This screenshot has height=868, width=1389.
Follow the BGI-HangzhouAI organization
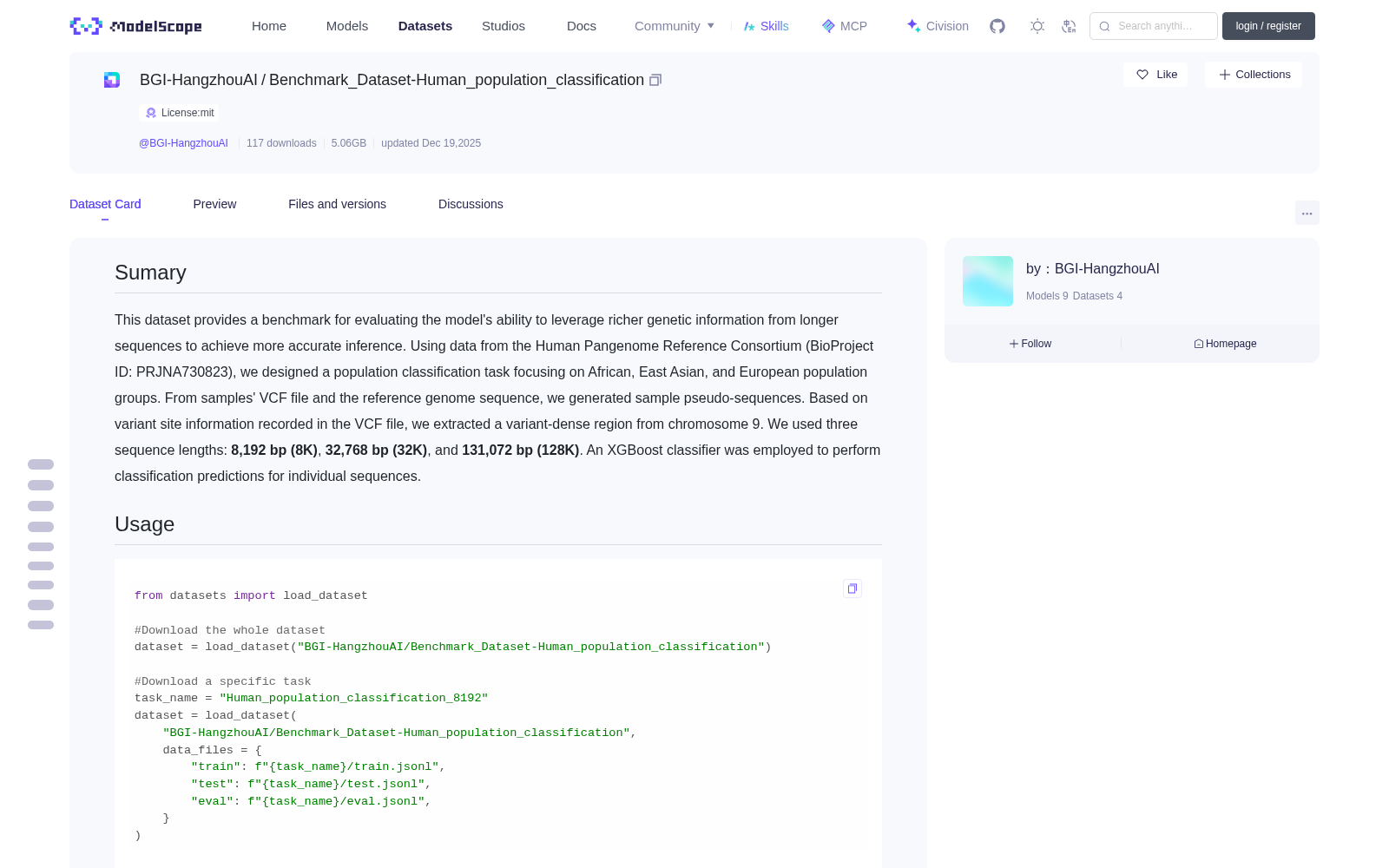[1030, 344]
